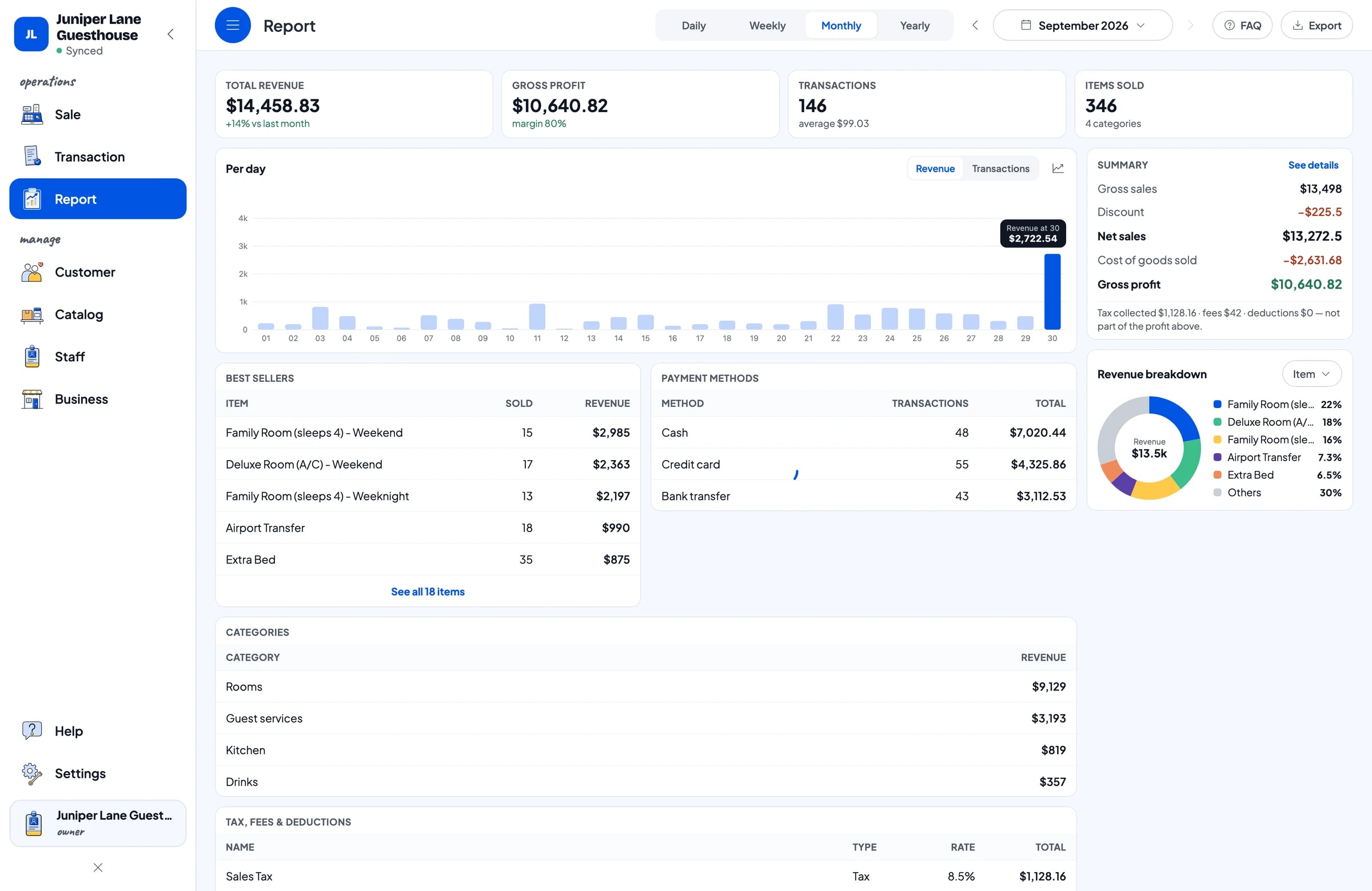Open the September 2026 date picker
This screenshot has width=1372, height=891.
tap(1083, 25)
